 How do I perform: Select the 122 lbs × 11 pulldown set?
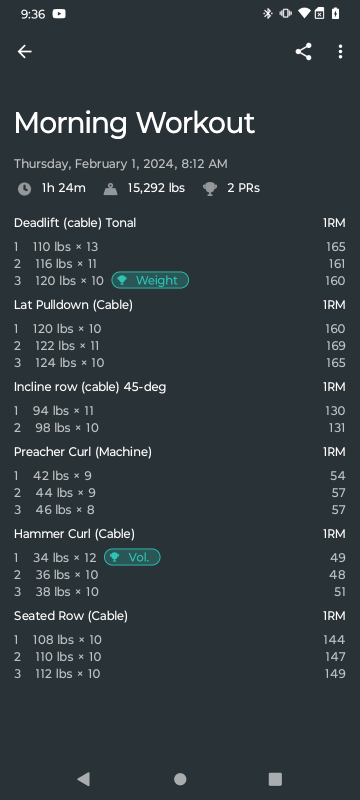179,346
